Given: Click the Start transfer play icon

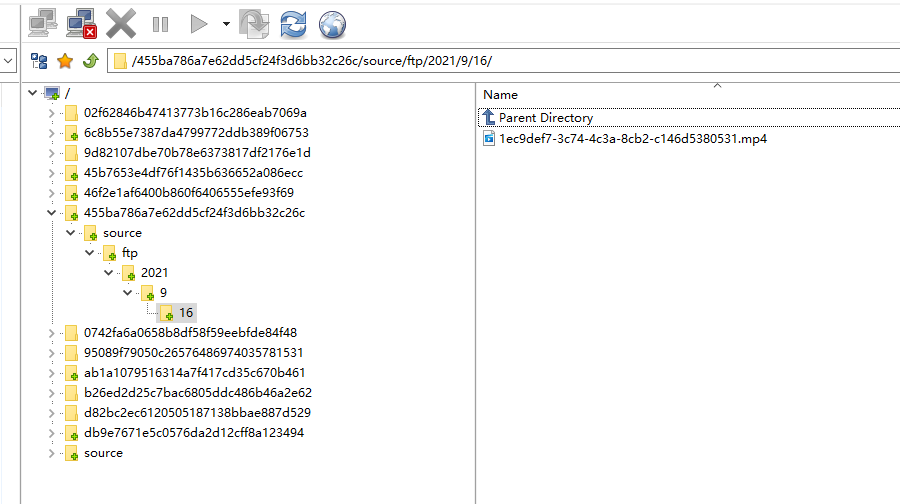Looking at the screenshot, I should pos(199,24).
